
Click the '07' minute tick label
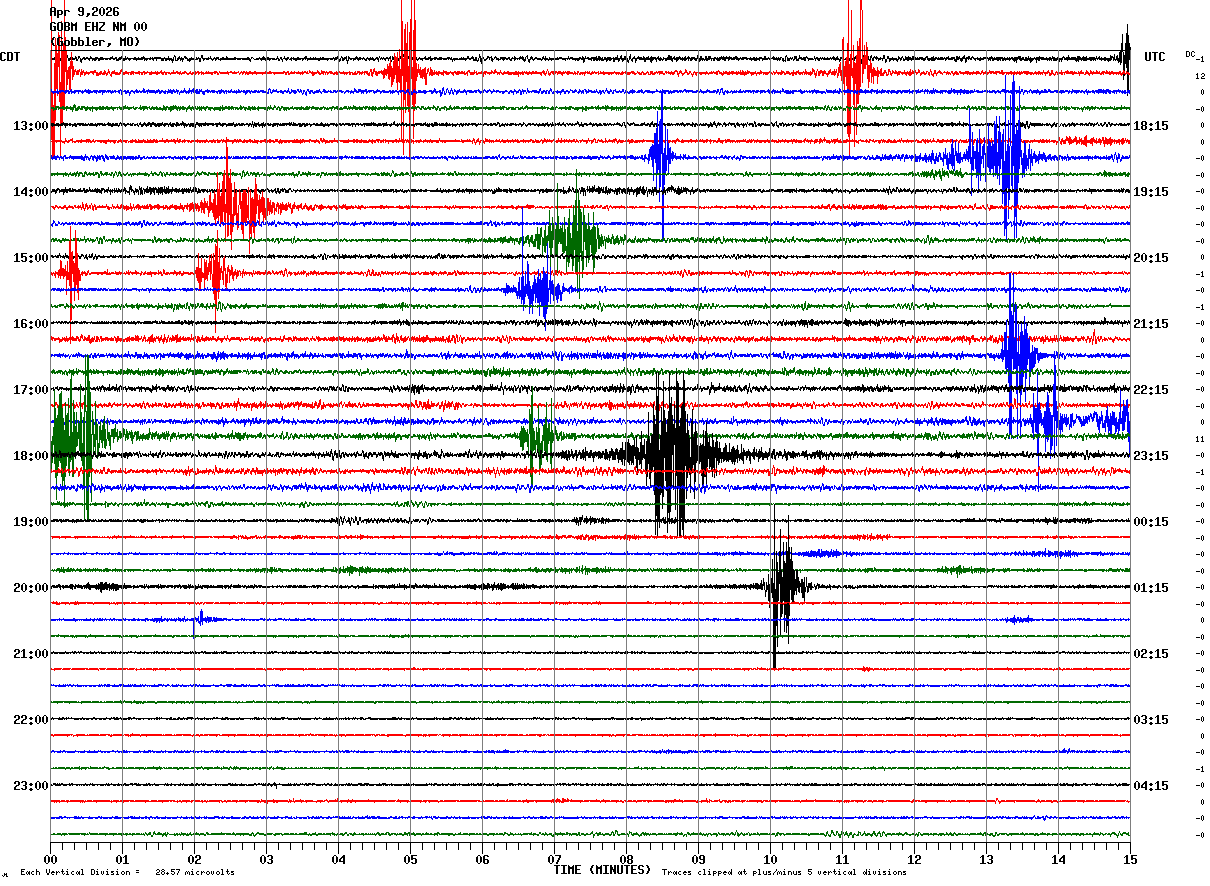(x=554, y=859)
